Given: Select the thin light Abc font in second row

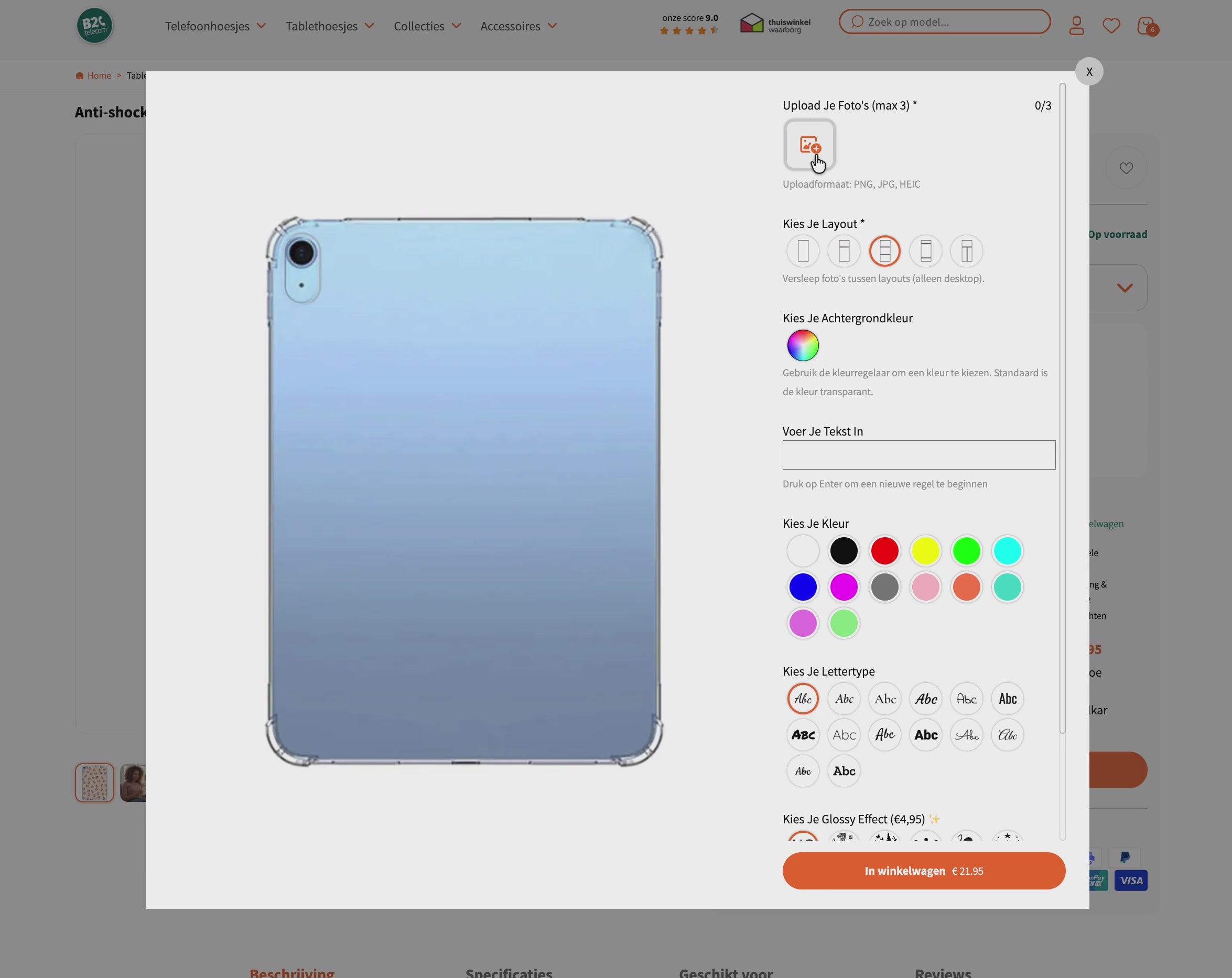Looking at the screenshot, I should (844, 735).
